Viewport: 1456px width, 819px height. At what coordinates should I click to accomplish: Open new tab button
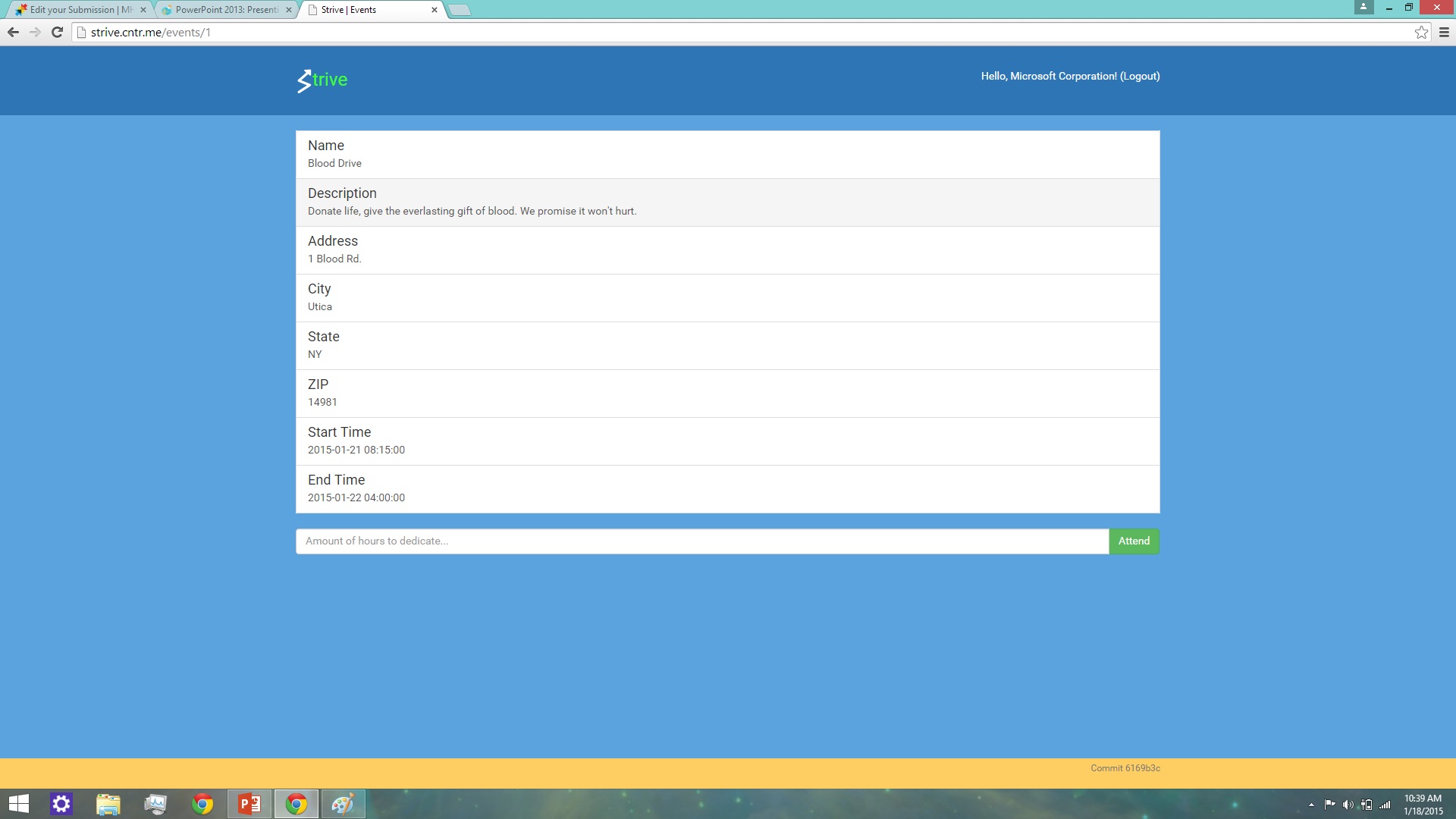point(460,10)
